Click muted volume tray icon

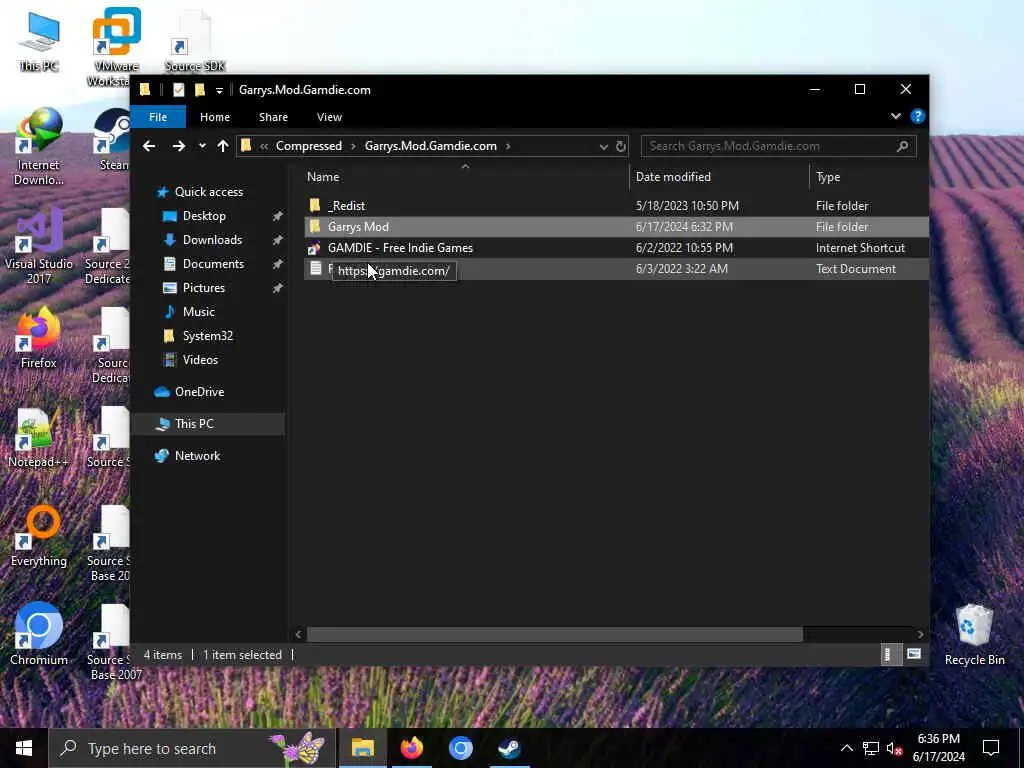coord(894,748)
